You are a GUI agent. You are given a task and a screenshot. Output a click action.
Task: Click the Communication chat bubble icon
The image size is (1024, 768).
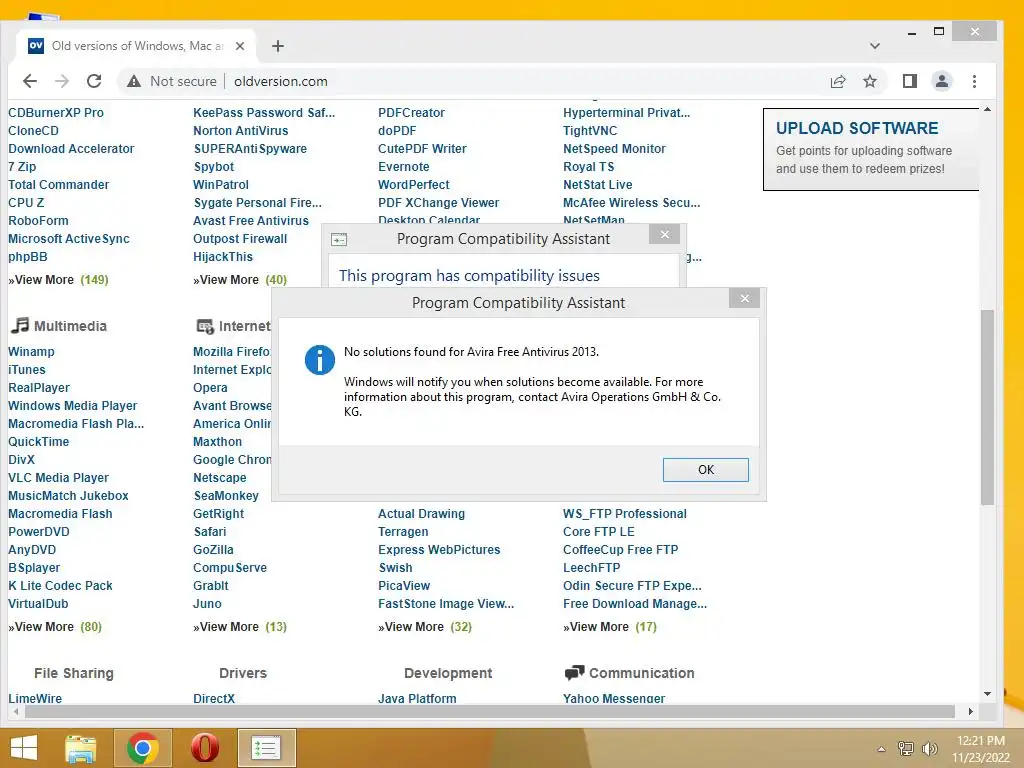[x=574, y=673]
